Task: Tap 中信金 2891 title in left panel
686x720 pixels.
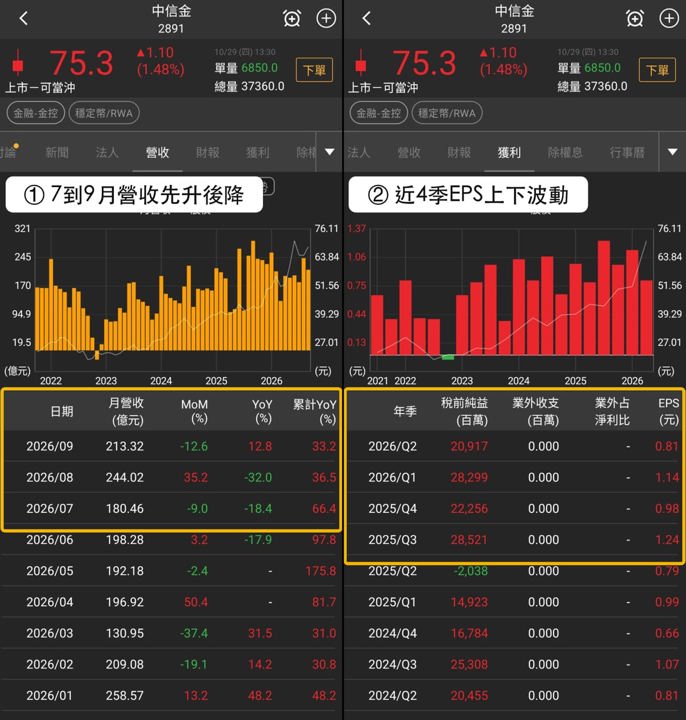Action: click(171, 19)
